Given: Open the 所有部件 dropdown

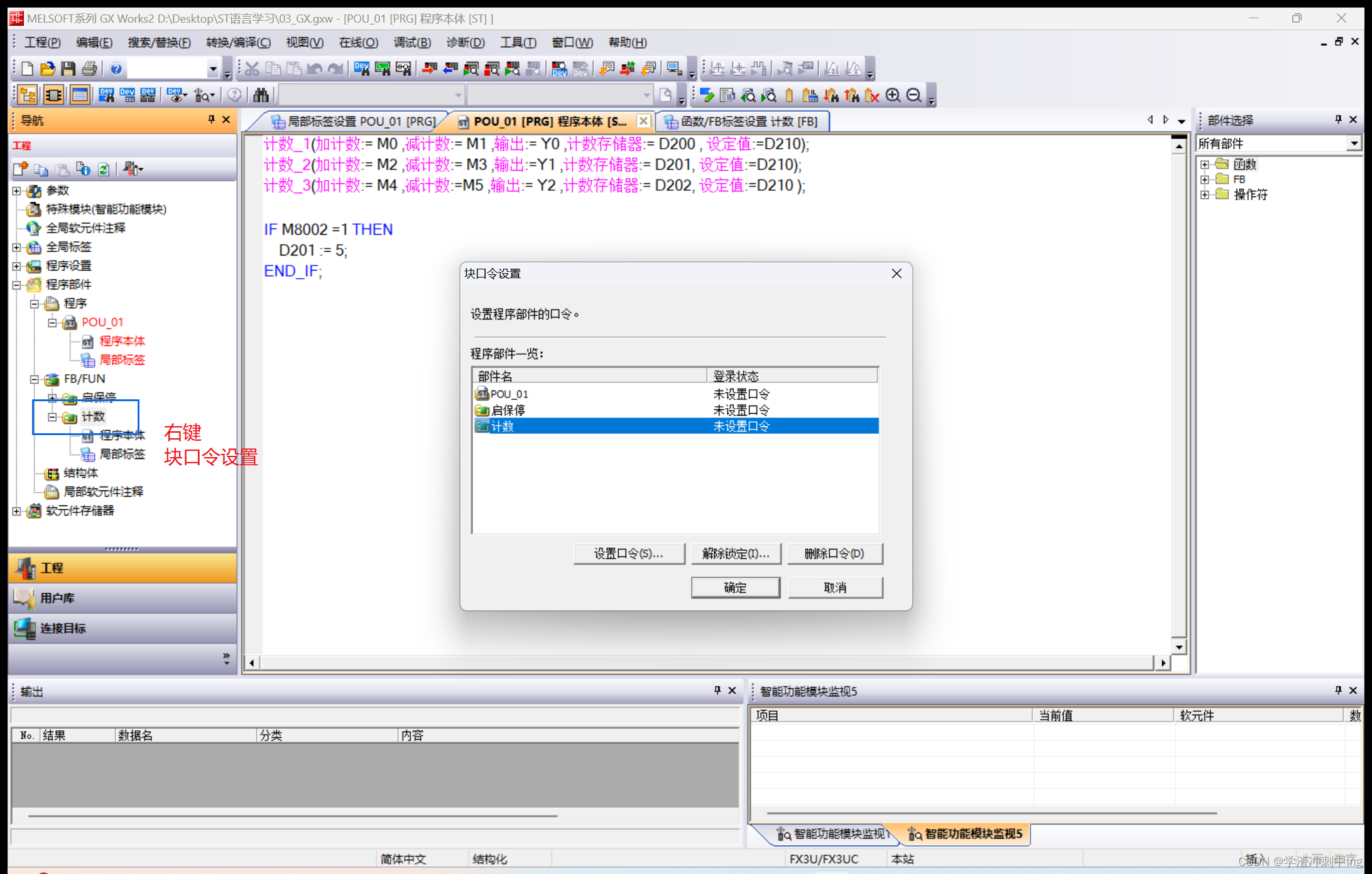Looking at the screenshot, I should (x=1354, y=144).
